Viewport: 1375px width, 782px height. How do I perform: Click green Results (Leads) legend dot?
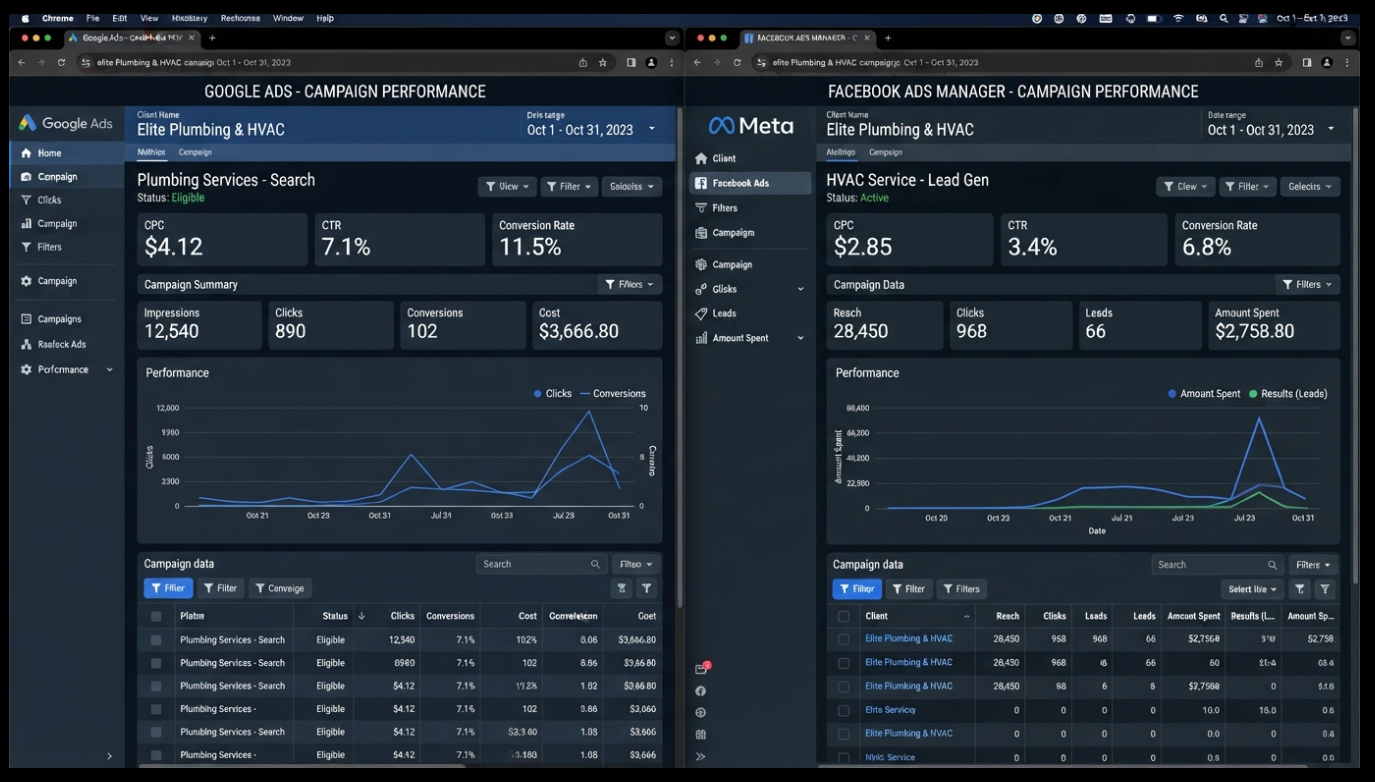(x=1253, y=394)
